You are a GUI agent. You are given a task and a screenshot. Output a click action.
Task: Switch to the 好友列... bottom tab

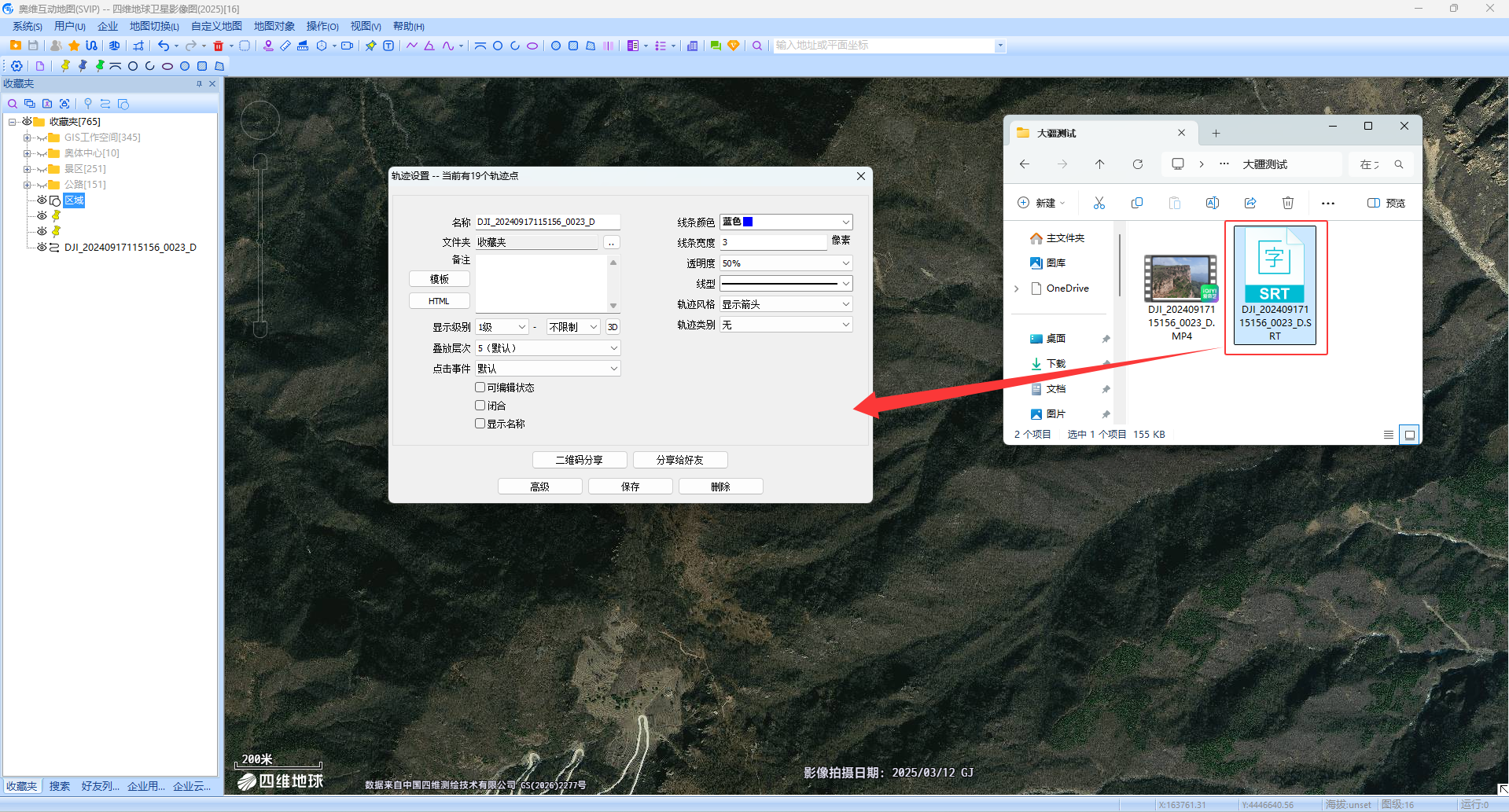pyautogui.click(x=101, y=786)
